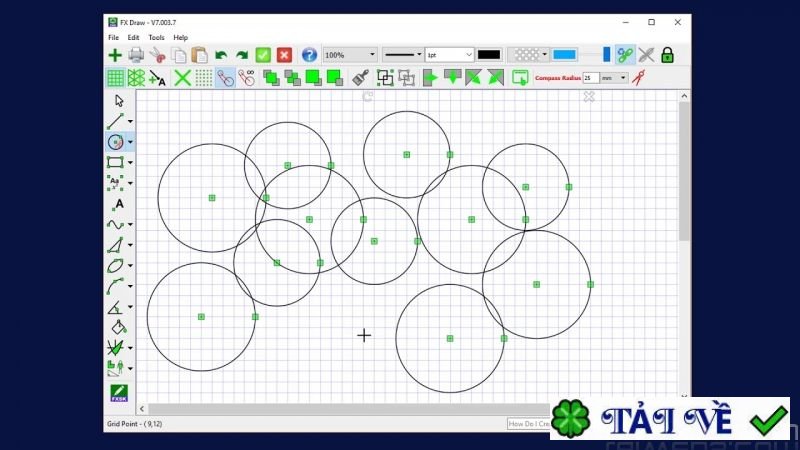Select the wavy curve tool
This screenshot has width=800, height=450.
coord(115,224)
